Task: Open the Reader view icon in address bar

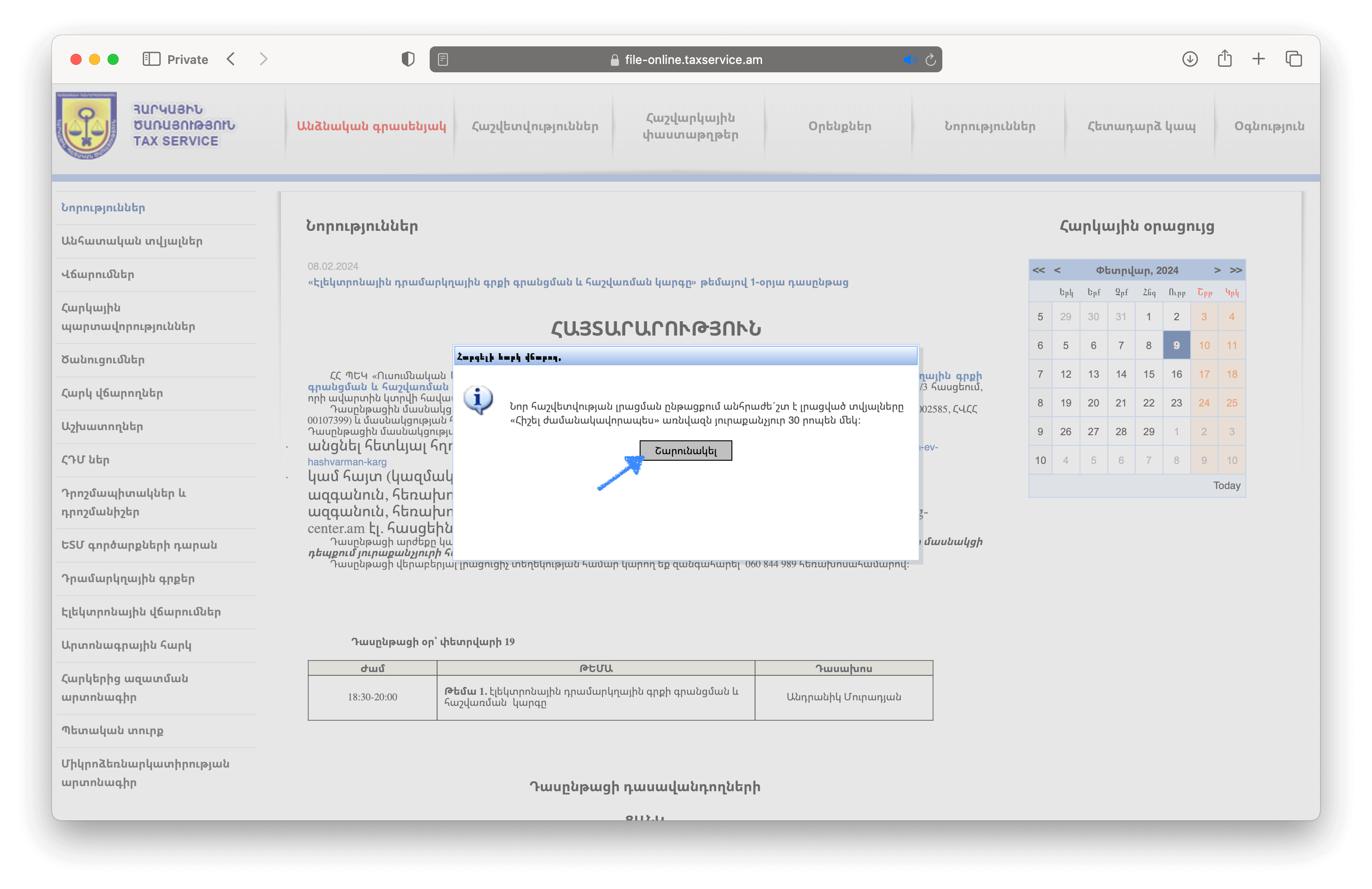Action: click(443, 59)
